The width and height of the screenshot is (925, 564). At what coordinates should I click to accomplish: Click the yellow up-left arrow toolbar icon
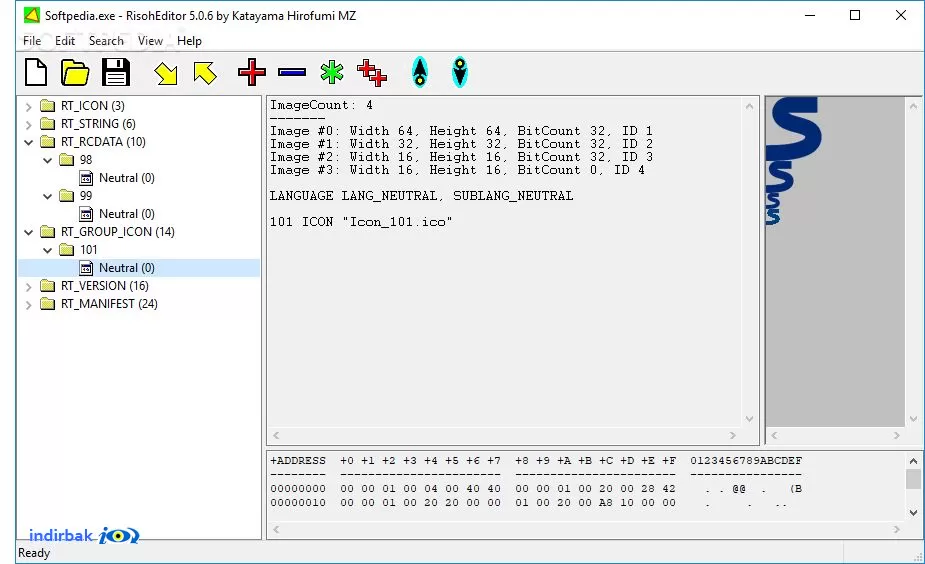pyautogui.click(x=205, y=73)
